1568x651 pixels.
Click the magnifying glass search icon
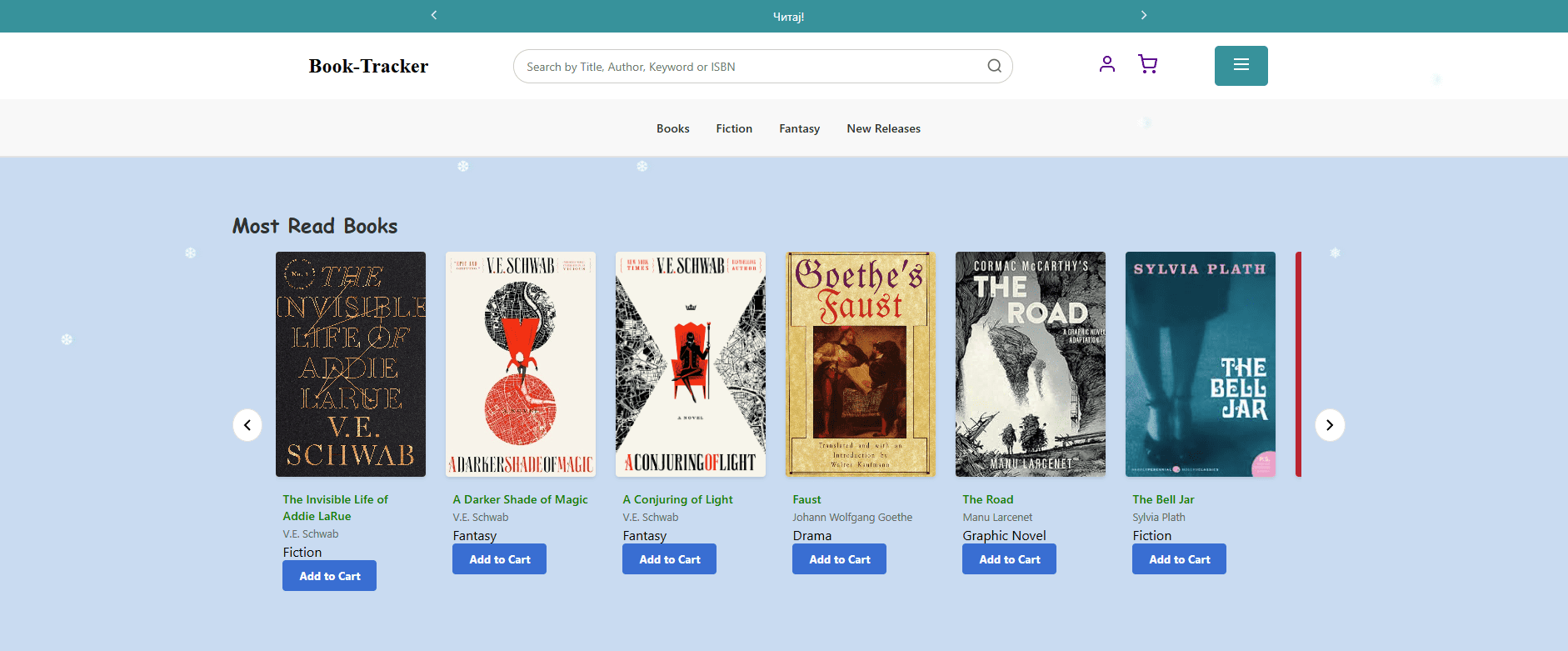[x=994, y=67]
